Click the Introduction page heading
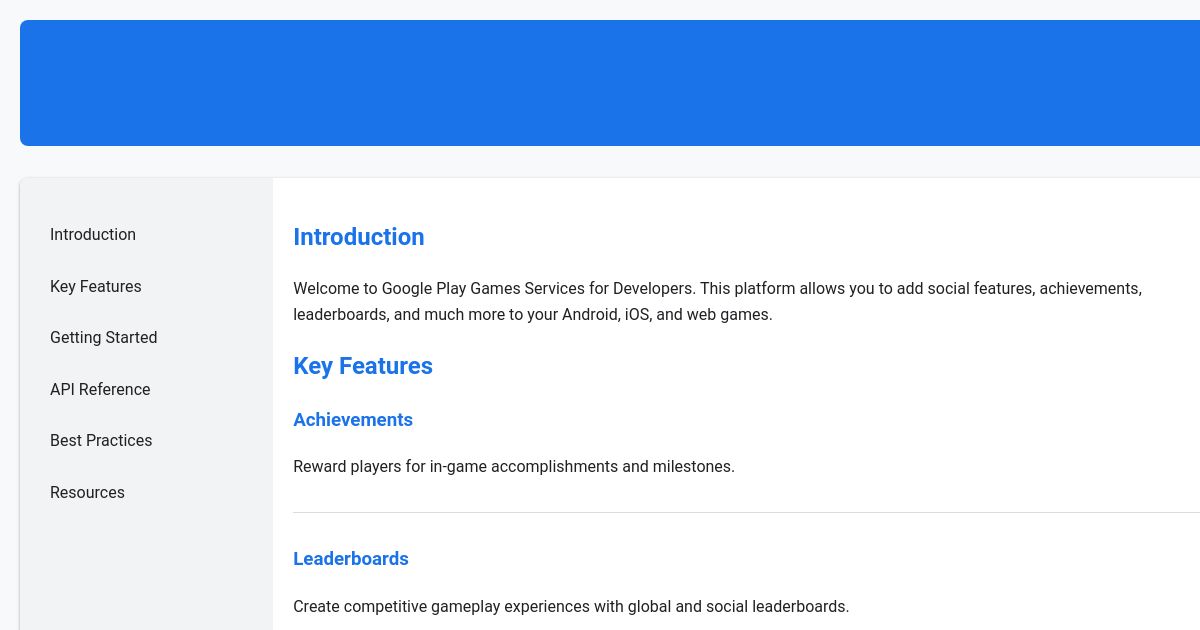1200x630 pixels. point(358,237)
